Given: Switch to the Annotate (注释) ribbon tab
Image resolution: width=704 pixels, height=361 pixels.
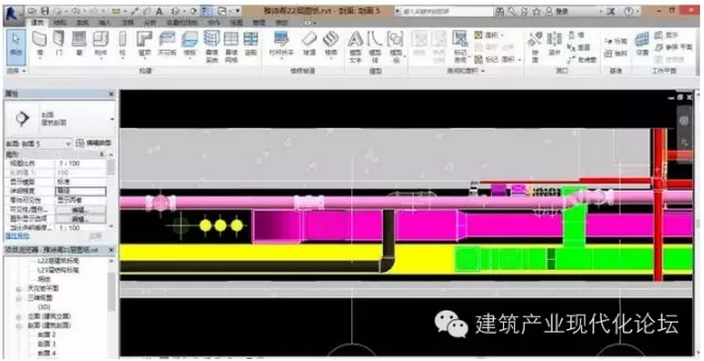Looking at the screenshot, I should (127, 22).
